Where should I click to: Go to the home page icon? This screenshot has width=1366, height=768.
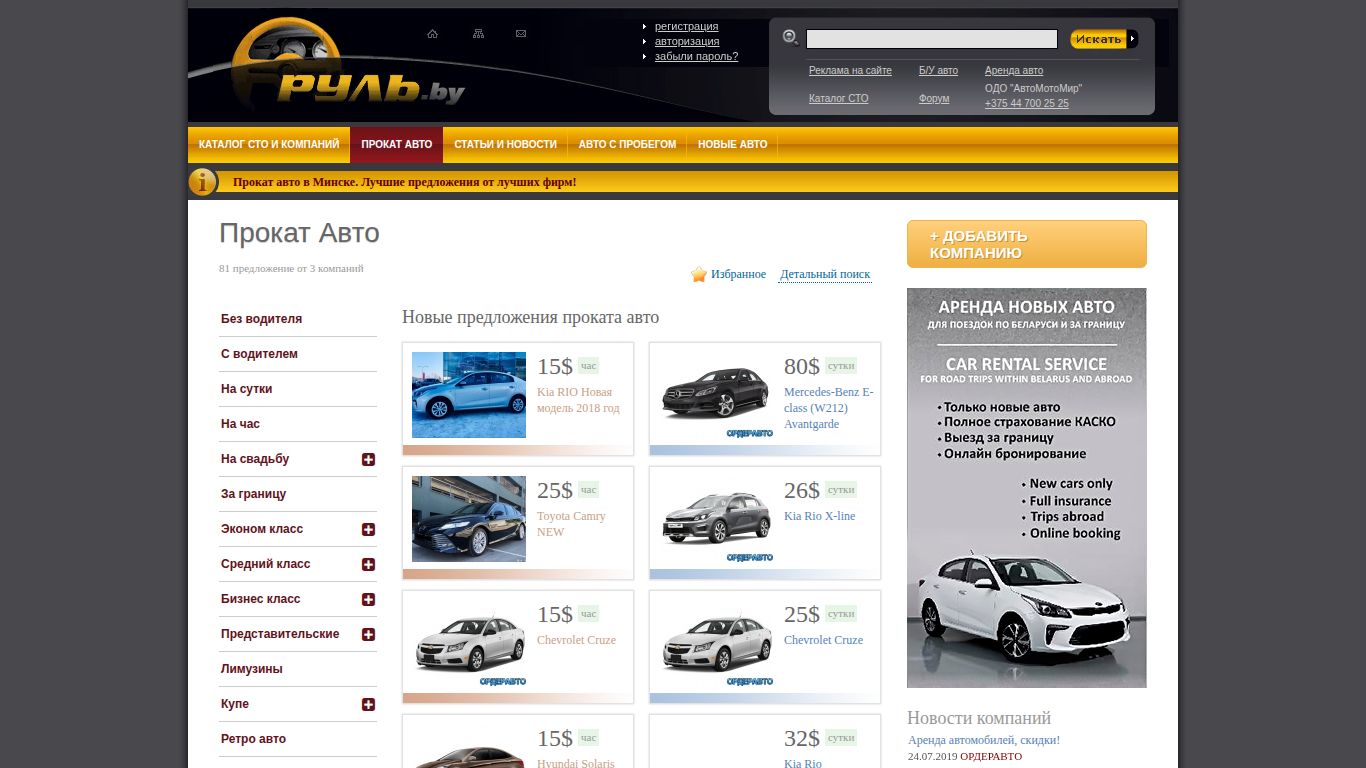(x=432, y=34)
